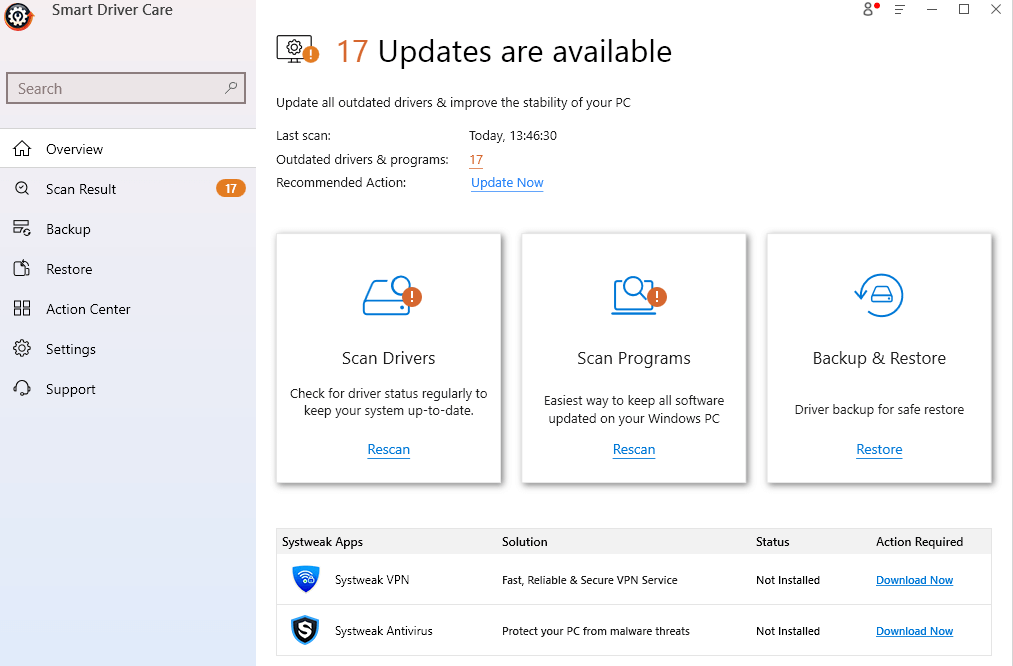1013x666 pixels.
Task: Open the user account icon with red dot
Action: [870, 9]
